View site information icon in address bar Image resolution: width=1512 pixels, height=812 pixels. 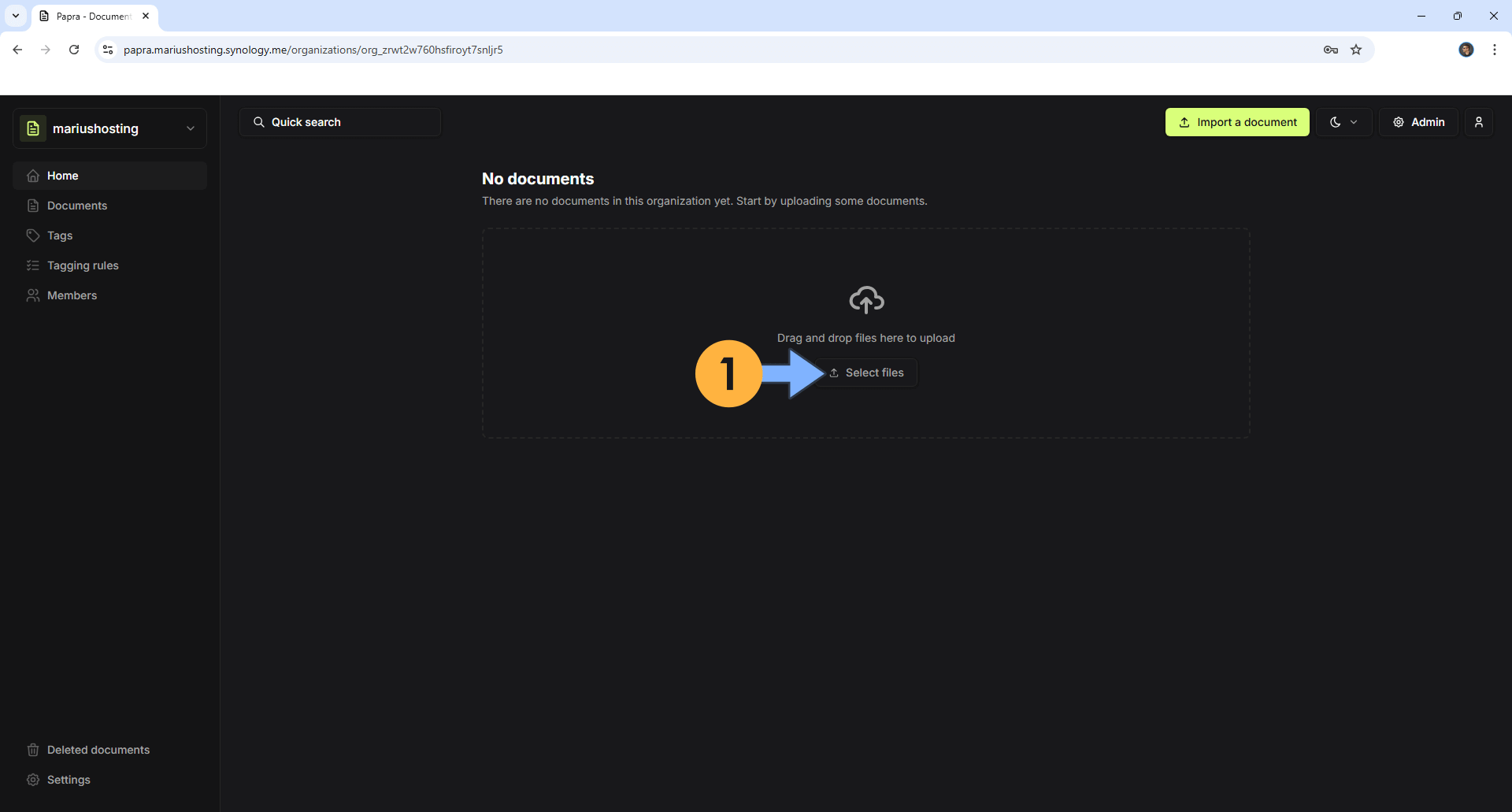[108, 50]
